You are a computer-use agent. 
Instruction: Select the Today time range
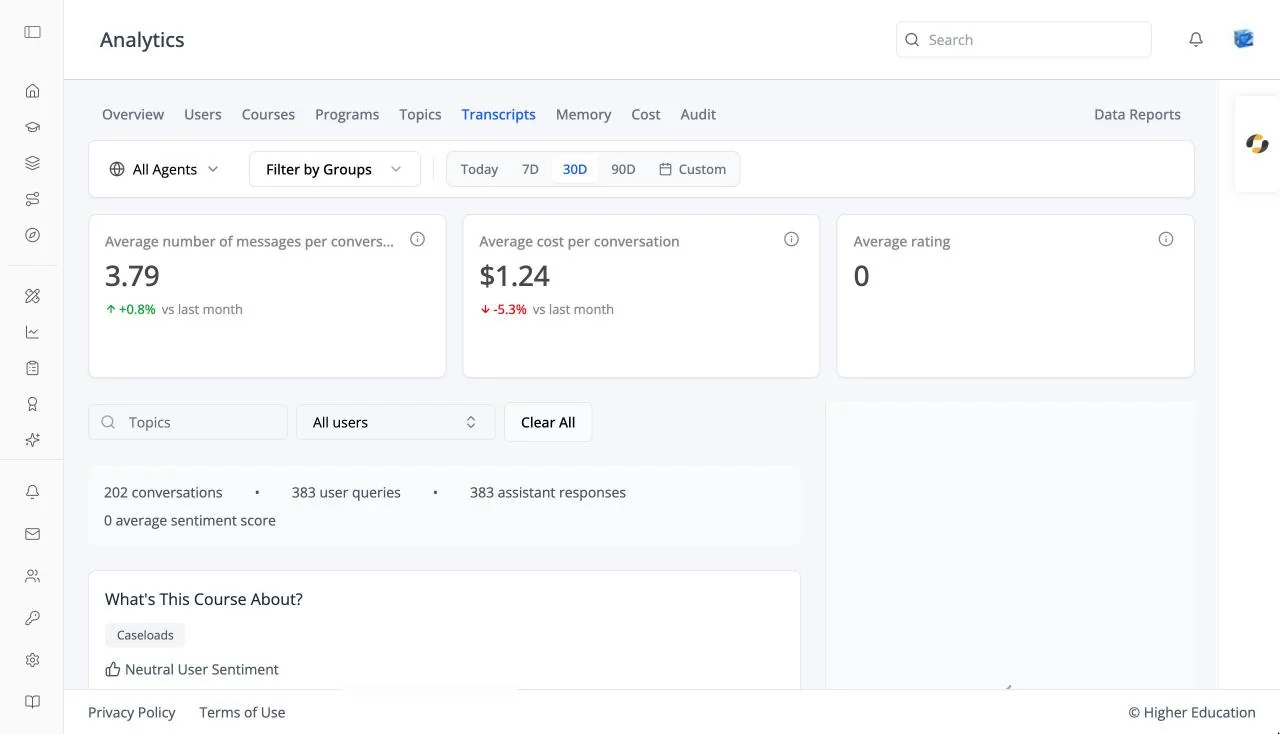point(479,169)
